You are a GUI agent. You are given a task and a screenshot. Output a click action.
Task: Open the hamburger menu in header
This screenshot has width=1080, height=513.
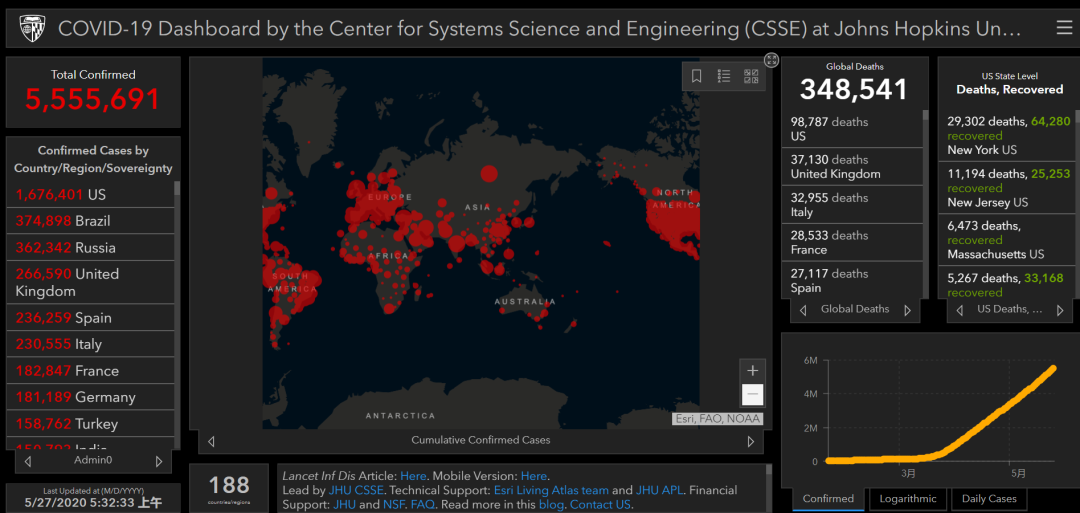pos(1063,28)
